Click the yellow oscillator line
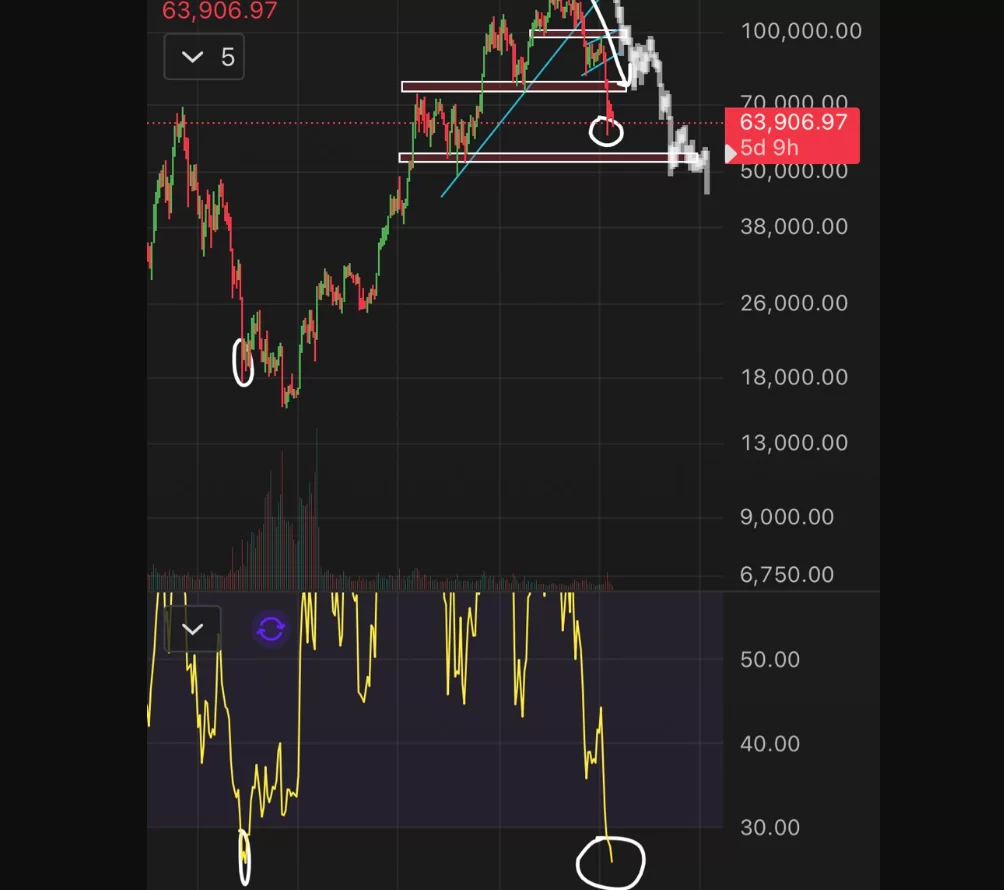The image size is (1004, 890). 360,670
